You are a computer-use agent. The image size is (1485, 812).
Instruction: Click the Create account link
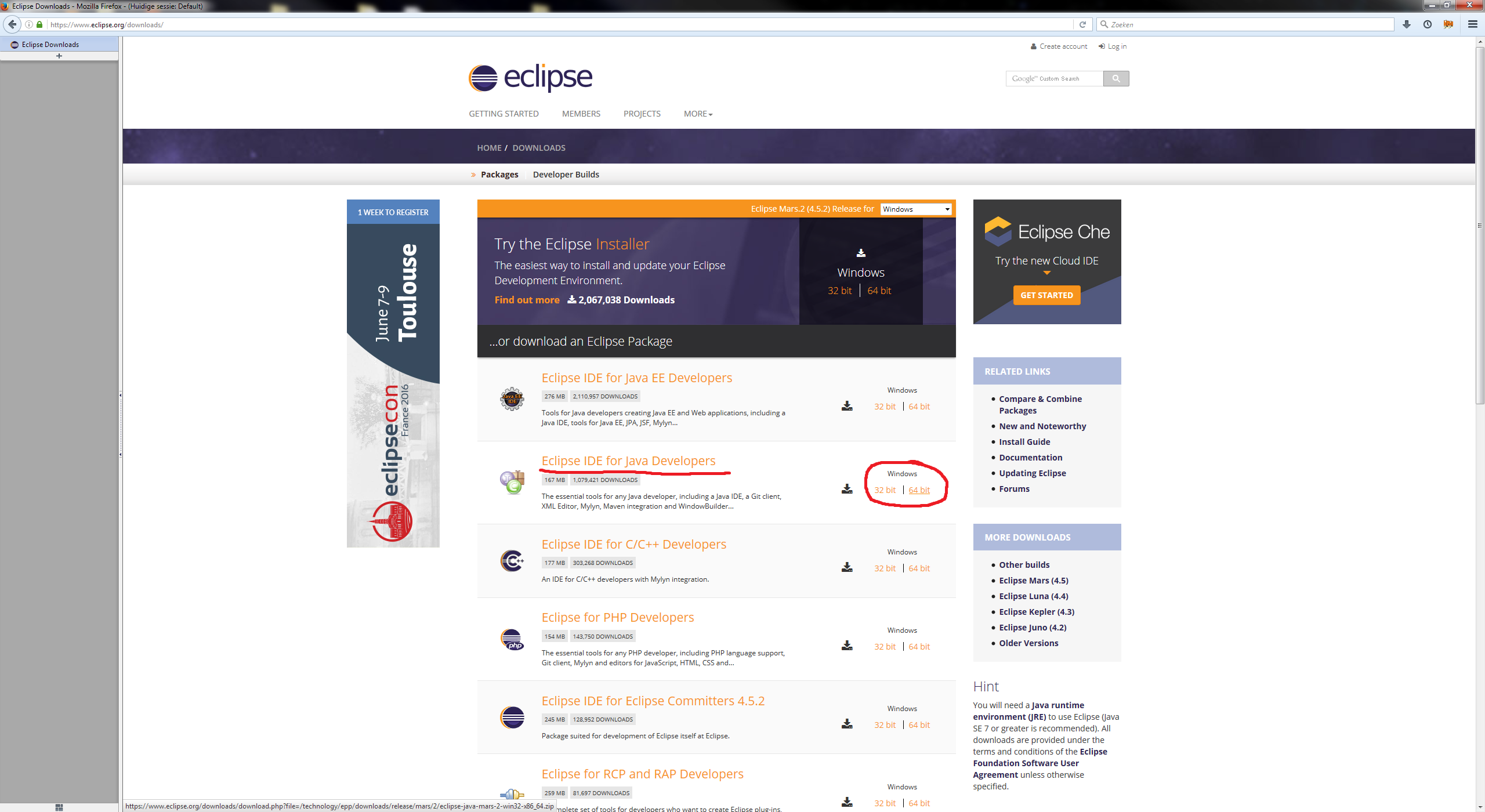1063,46
